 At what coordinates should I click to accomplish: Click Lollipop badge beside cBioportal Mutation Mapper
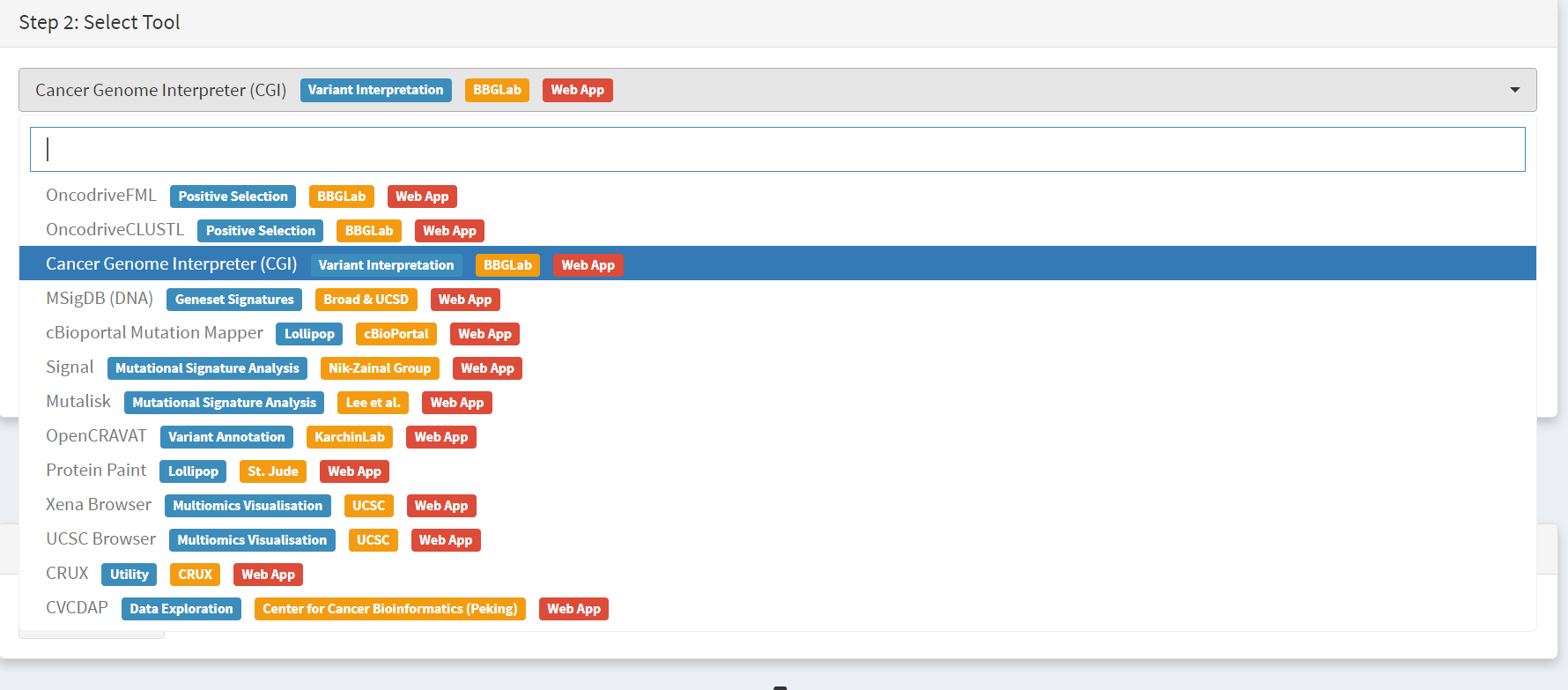pyautogui.click(x=309, y=334)
